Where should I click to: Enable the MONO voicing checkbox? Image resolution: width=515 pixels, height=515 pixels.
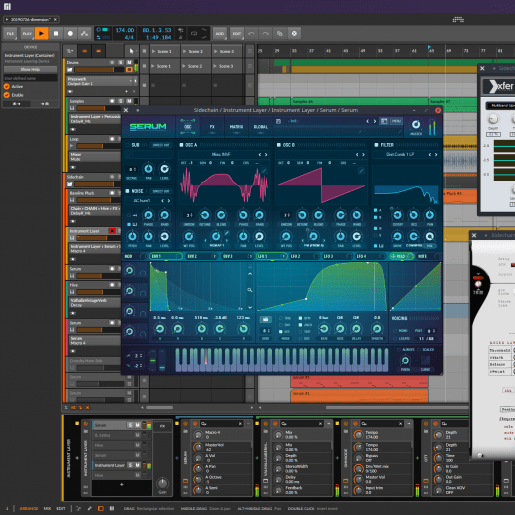pyautogui.click(x=396, y=331)
